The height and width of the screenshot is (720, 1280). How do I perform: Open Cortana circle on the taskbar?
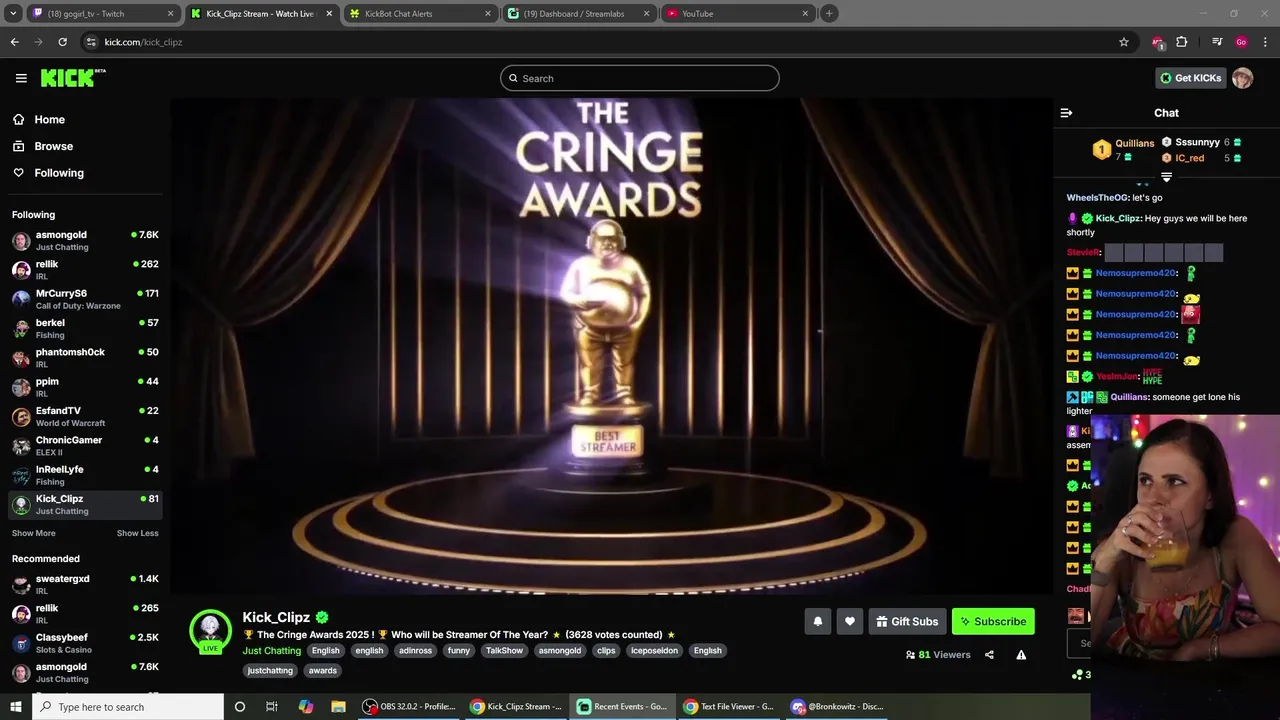239,707
